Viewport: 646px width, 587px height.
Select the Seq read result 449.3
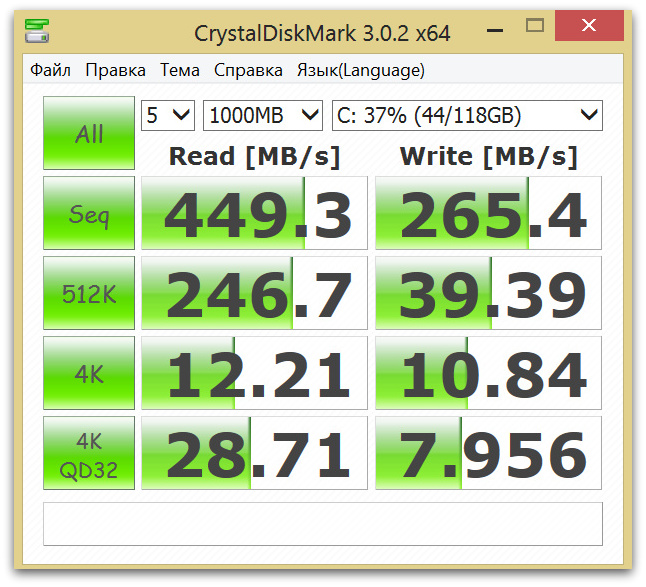(x=254, y=213)
